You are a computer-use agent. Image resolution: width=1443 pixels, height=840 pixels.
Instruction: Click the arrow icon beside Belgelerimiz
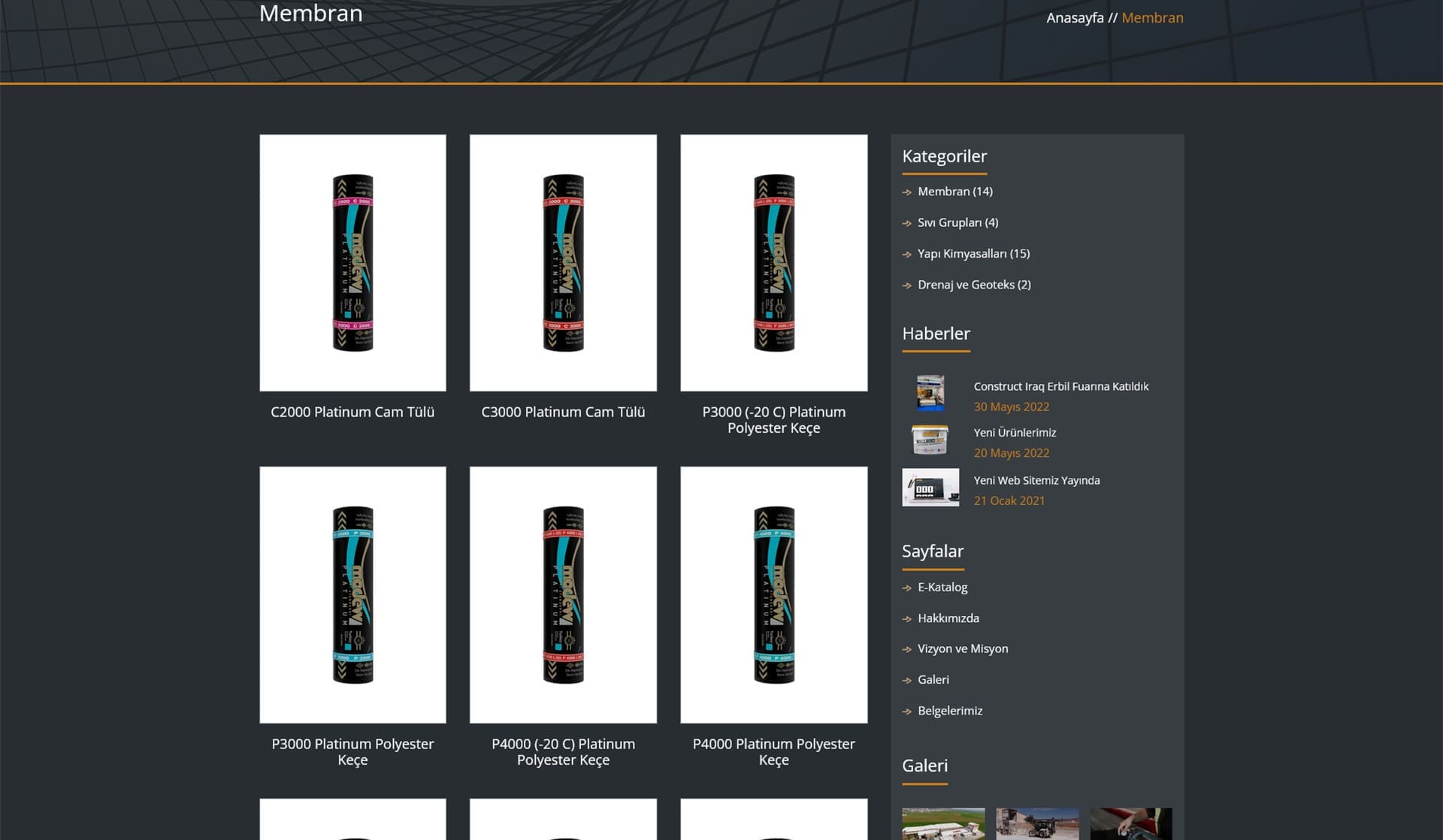pyautogui.click(x=907, y=712)
